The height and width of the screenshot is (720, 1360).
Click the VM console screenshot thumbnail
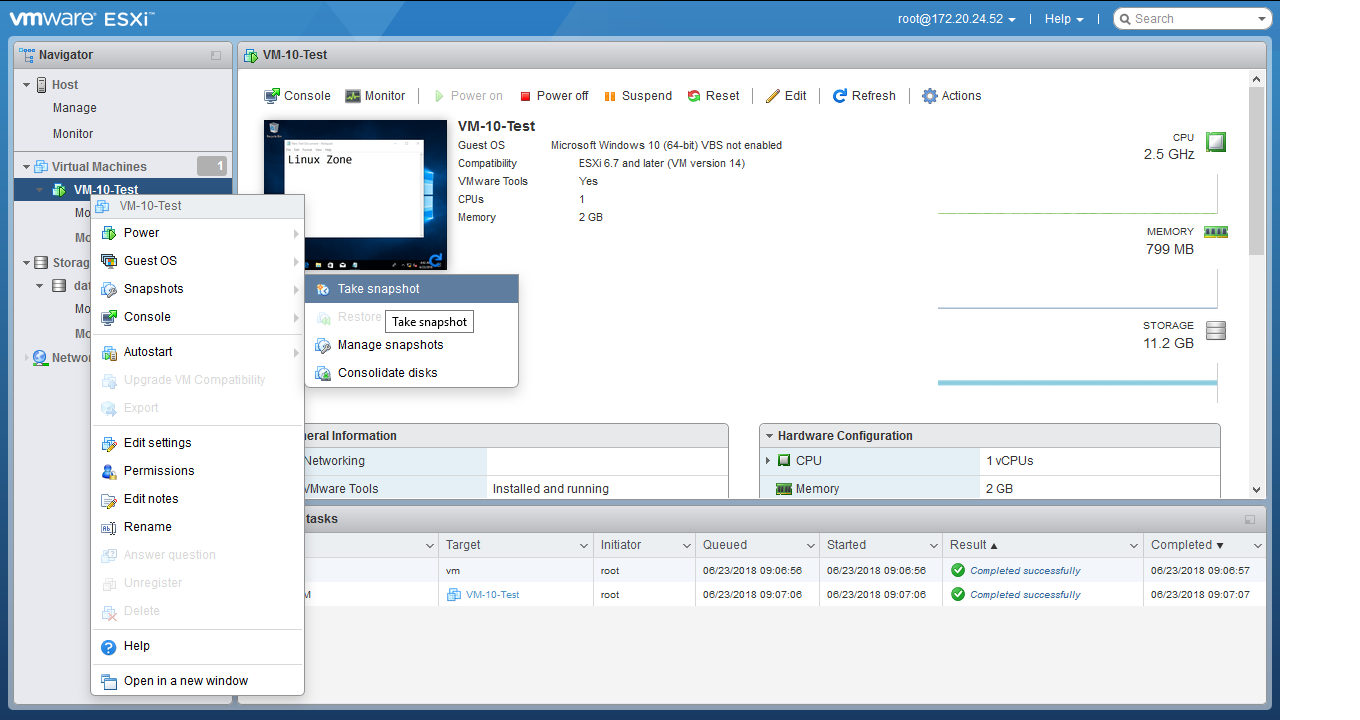tap(355, 195)
